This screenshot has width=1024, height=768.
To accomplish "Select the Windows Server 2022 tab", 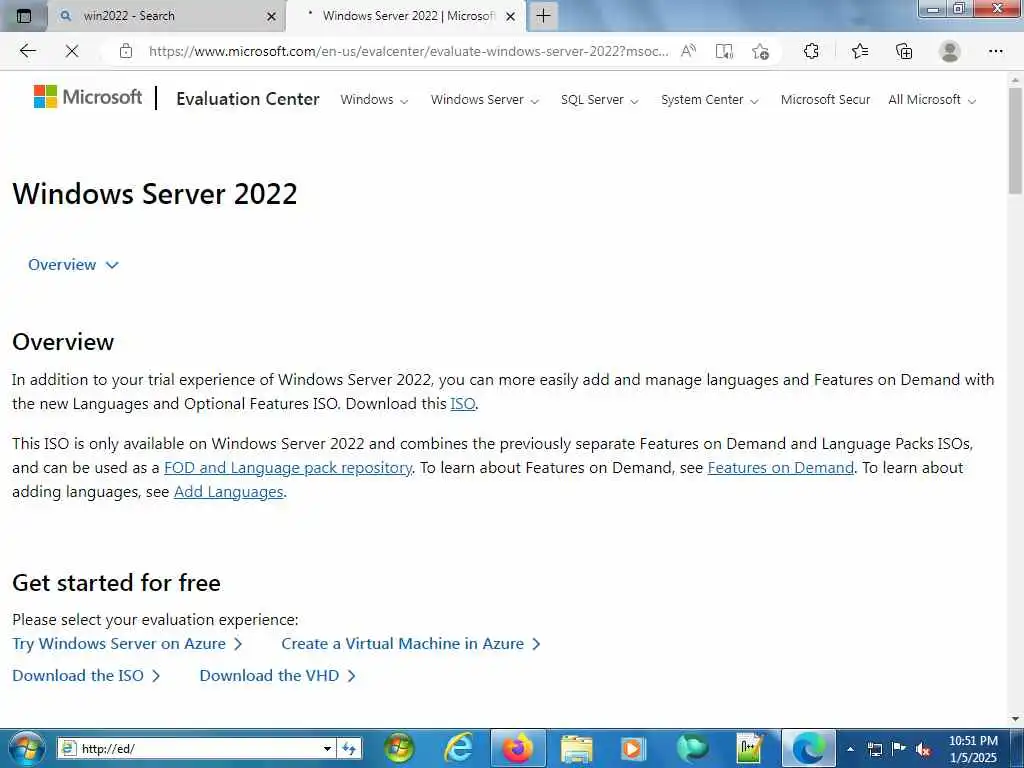I will point(405,16).
